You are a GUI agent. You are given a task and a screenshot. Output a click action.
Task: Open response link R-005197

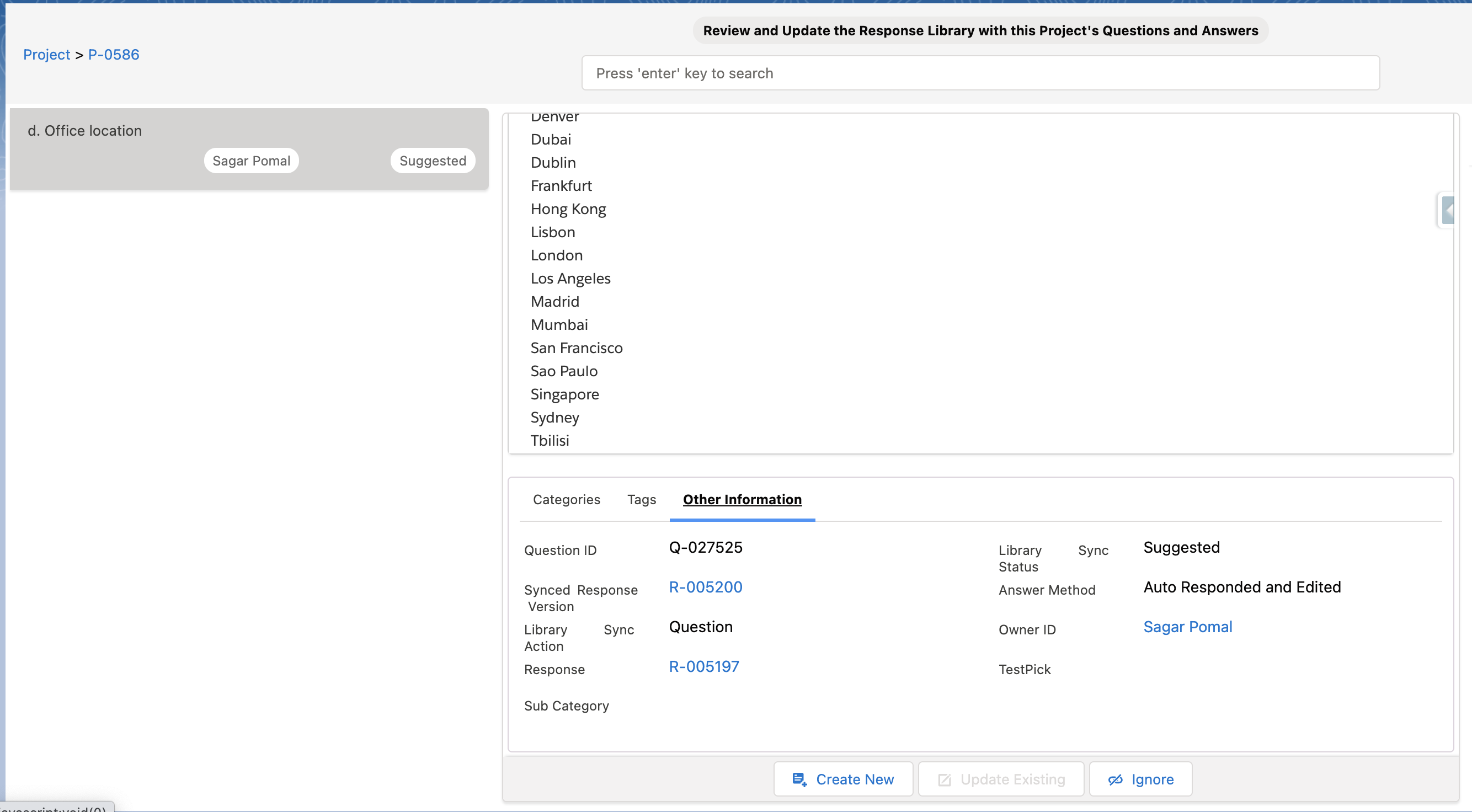point(704,666)
